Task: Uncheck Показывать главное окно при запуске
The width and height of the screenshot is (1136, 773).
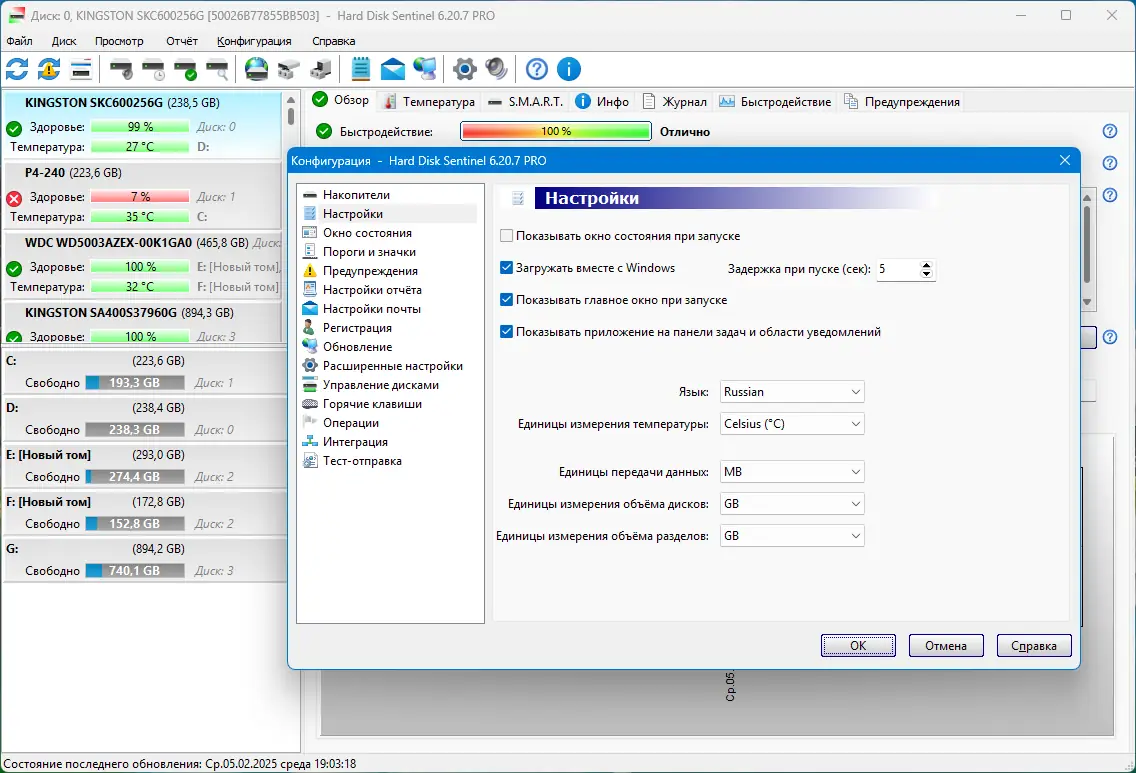Action: pos(506,300)
